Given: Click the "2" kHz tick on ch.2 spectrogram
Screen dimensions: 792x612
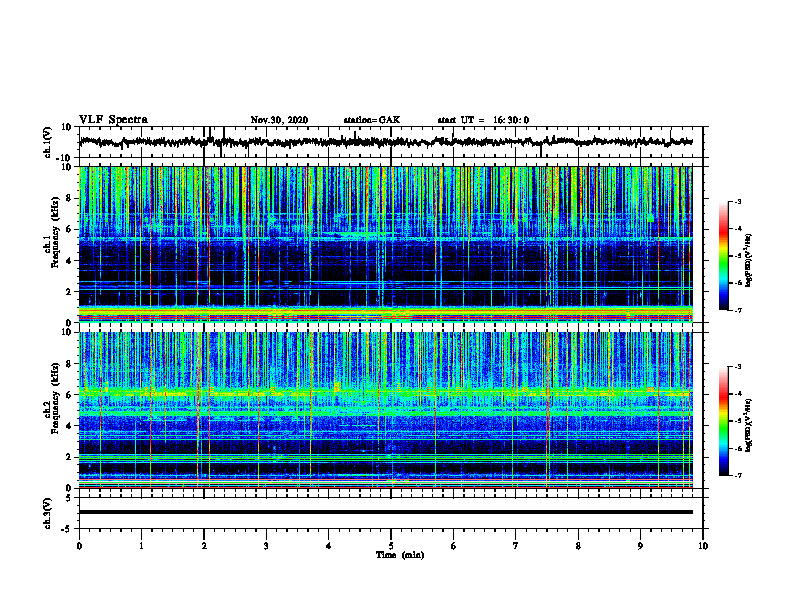Looking at the screenshot, I should point(69,457).
